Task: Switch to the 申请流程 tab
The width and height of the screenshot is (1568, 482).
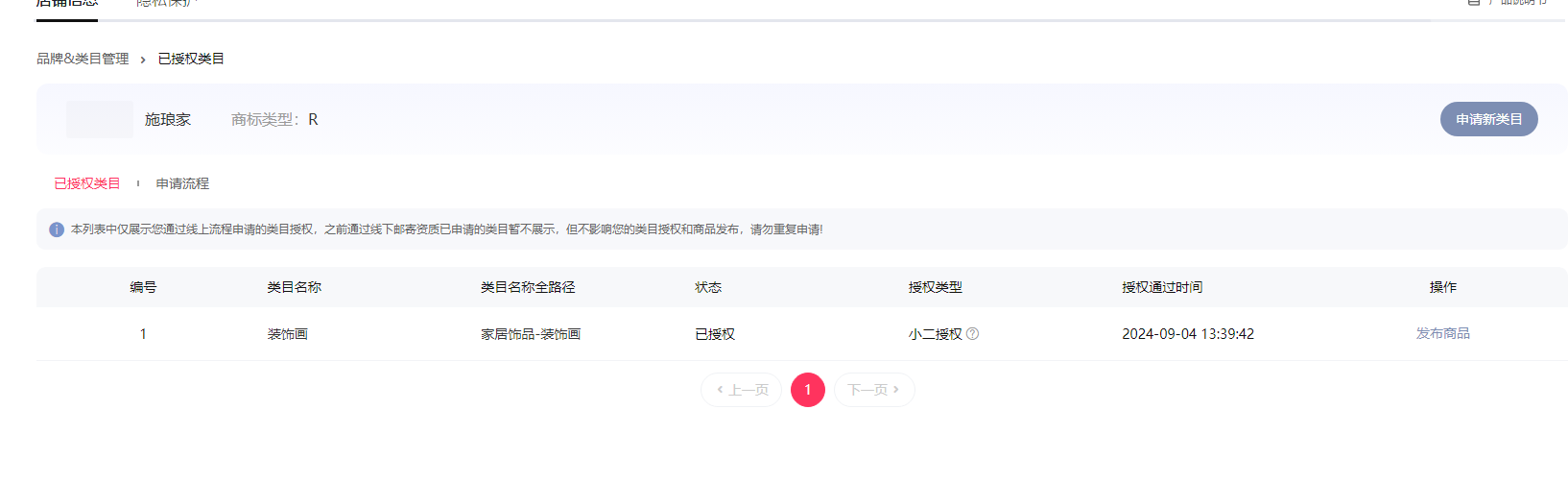Action: (182, 183)
